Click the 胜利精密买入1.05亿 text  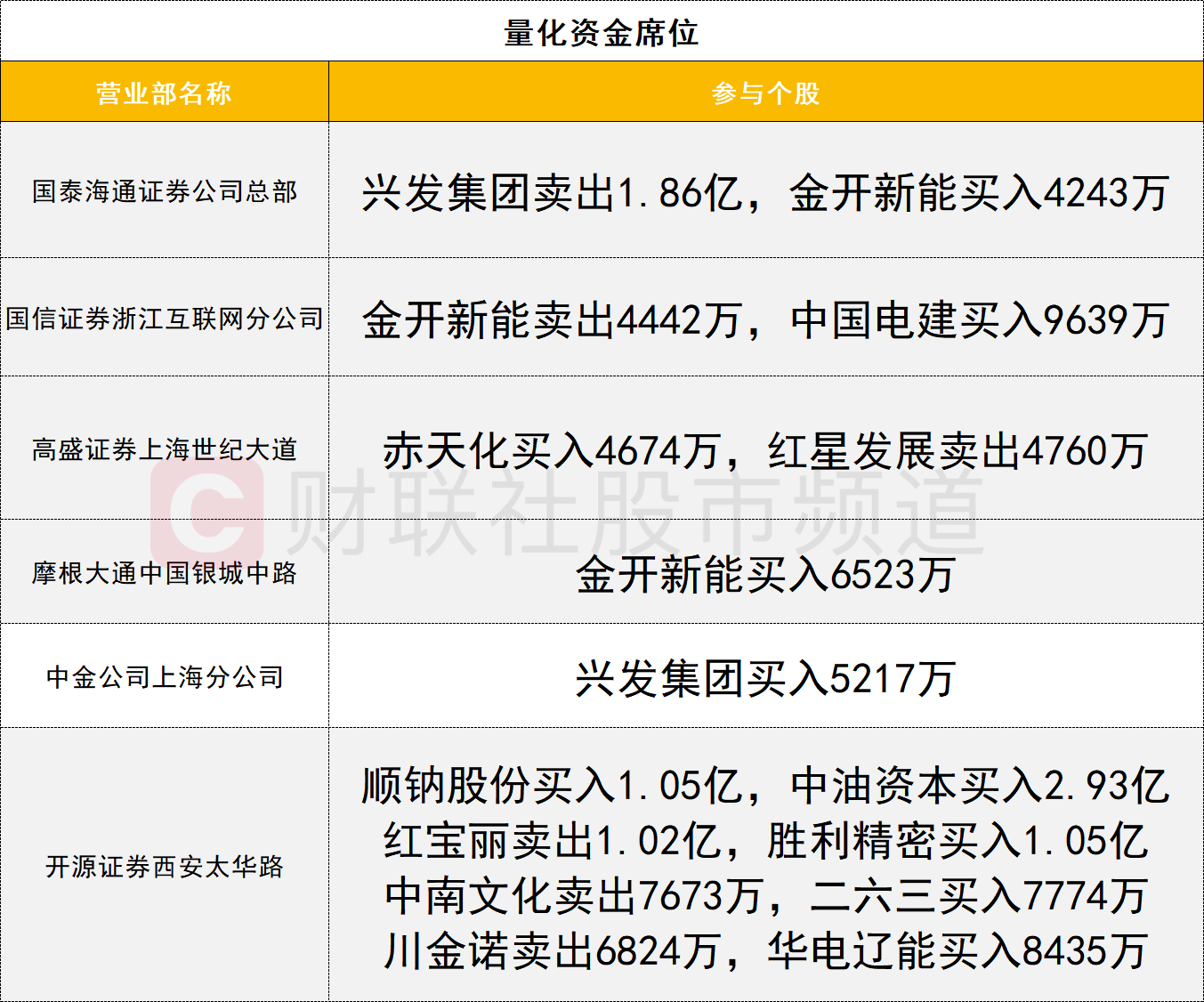pos(958,841)
